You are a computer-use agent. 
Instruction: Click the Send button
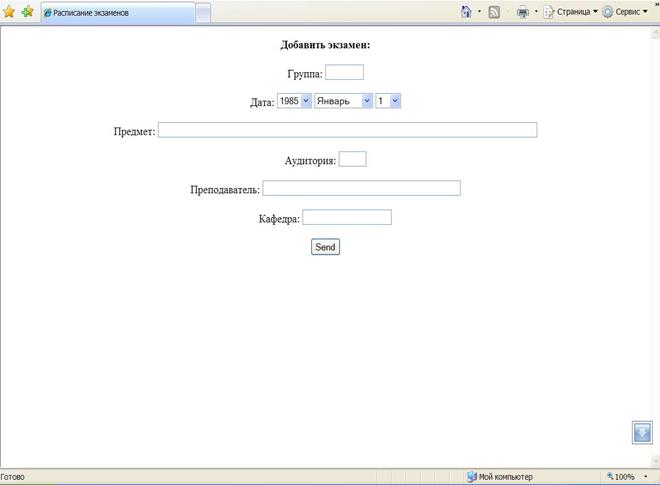325,247
